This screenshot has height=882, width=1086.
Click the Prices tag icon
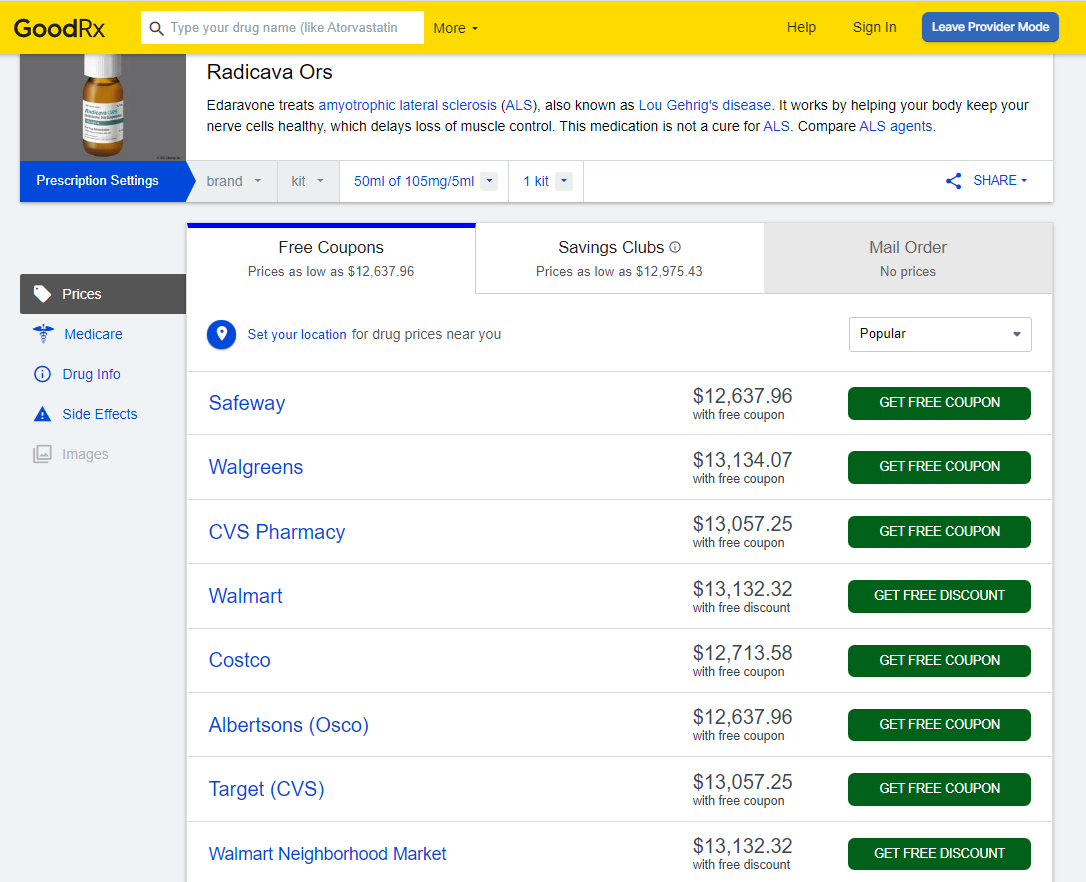[x=42, y=294]
